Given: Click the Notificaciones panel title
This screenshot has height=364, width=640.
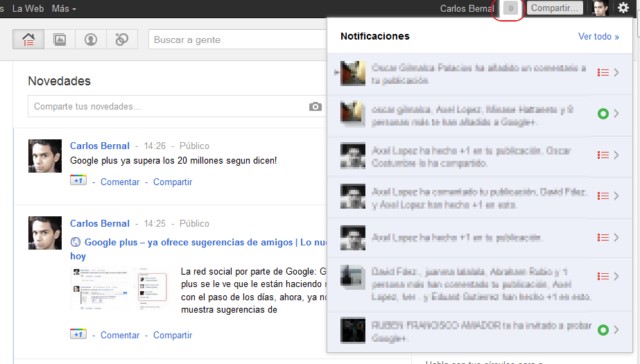Looking at the screenshot, I should click(375, 36).
